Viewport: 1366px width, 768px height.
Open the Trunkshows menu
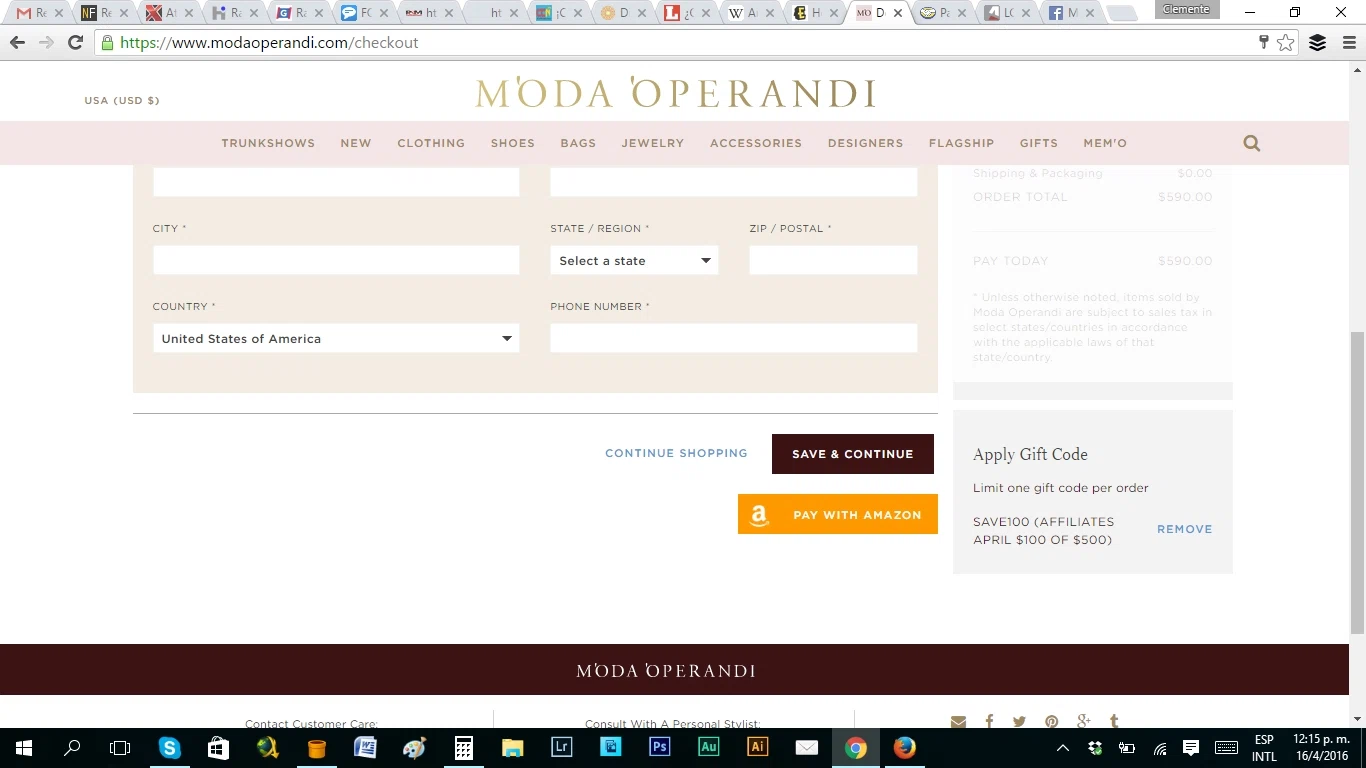(x=268, y=143)
